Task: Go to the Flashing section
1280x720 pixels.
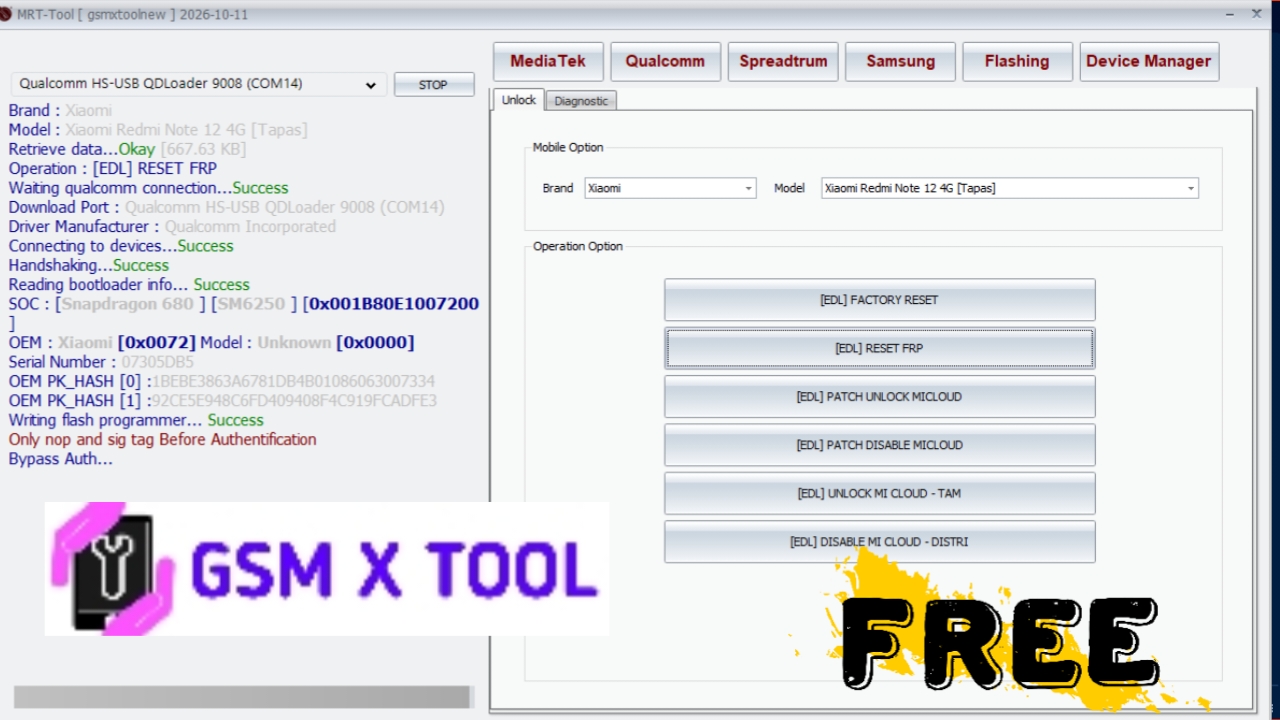Action: point(1017,62)
